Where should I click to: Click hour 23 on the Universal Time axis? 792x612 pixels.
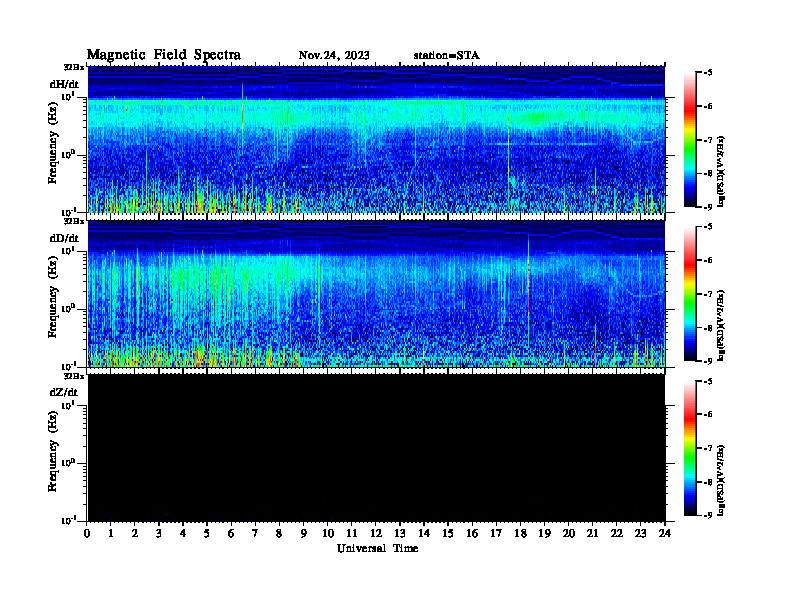[x=640, y=534]
